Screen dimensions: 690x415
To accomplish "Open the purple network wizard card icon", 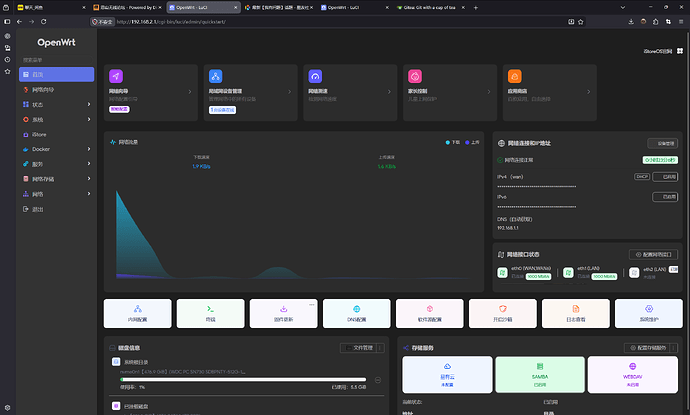I will pyautogui.click(x=116, y=76).
